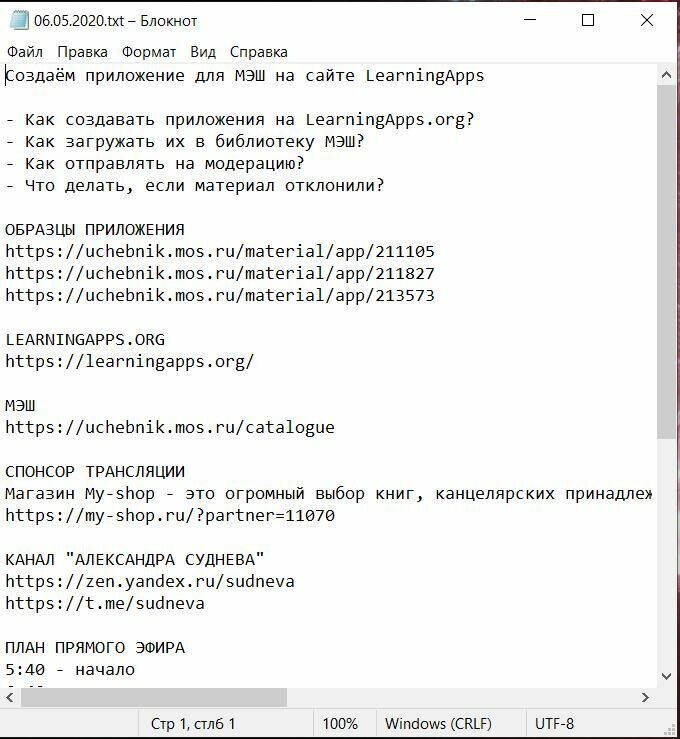Click the vertical scrollbar thumb
The width and height of the screenshot is (680, 739).
tap(666, 262)
